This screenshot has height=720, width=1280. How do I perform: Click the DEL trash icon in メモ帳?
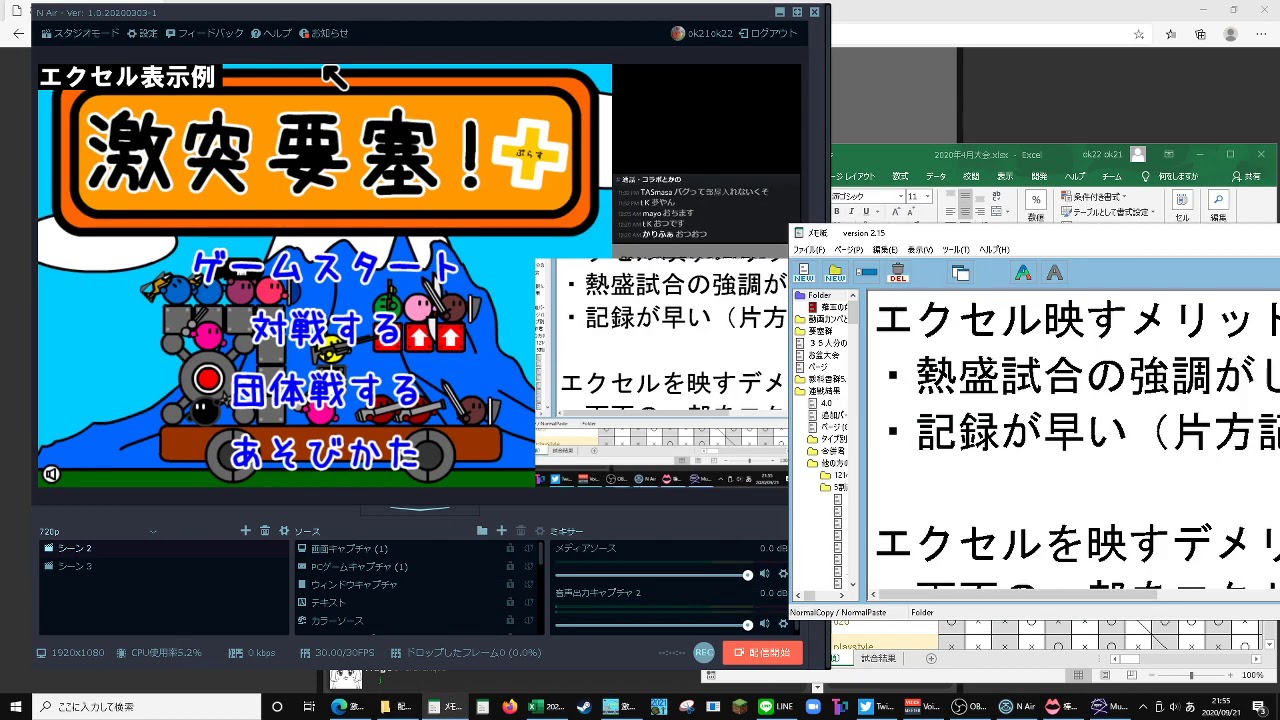898,273
